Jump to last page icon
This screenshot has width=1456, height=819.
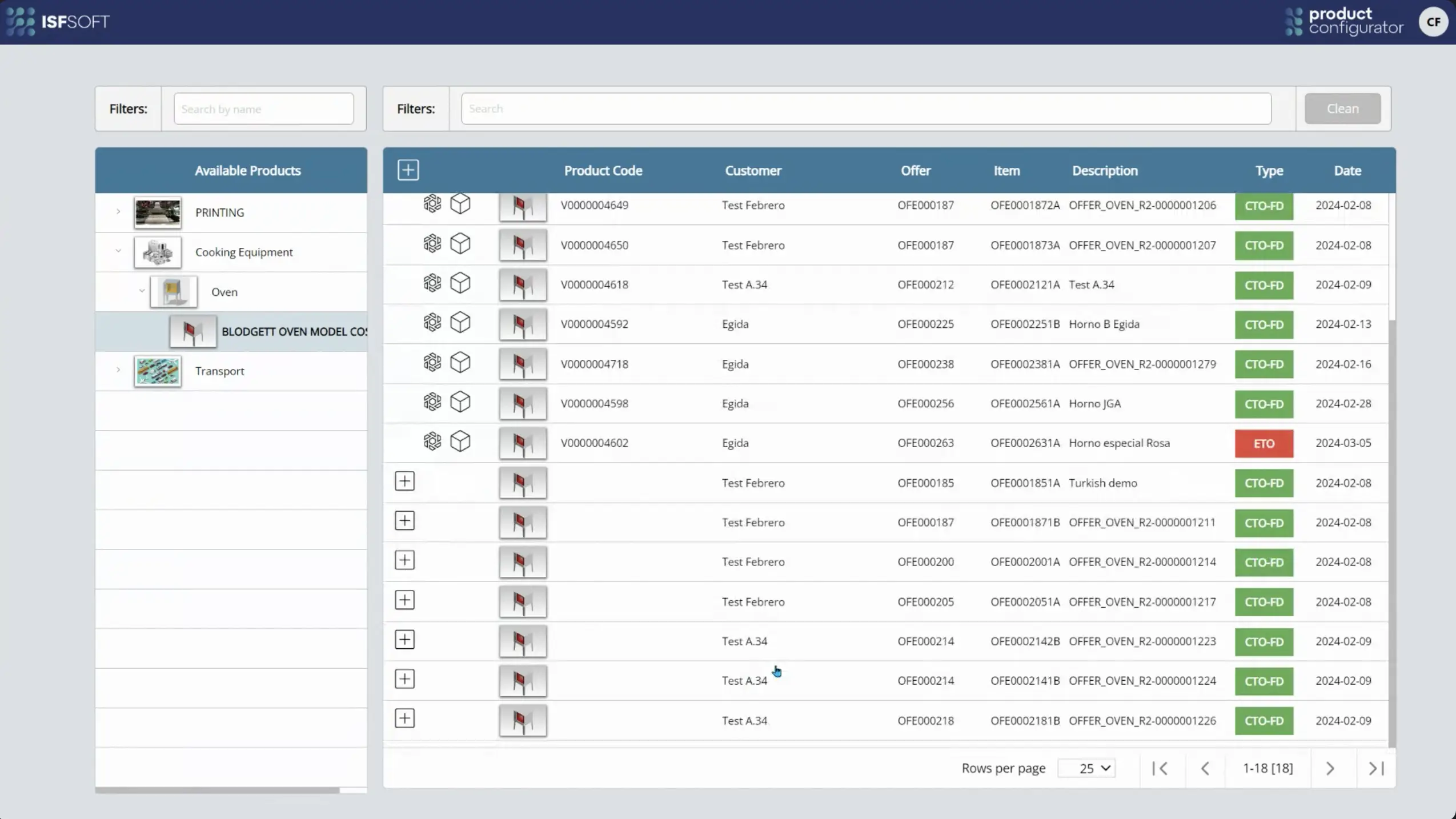point(1376,768)
